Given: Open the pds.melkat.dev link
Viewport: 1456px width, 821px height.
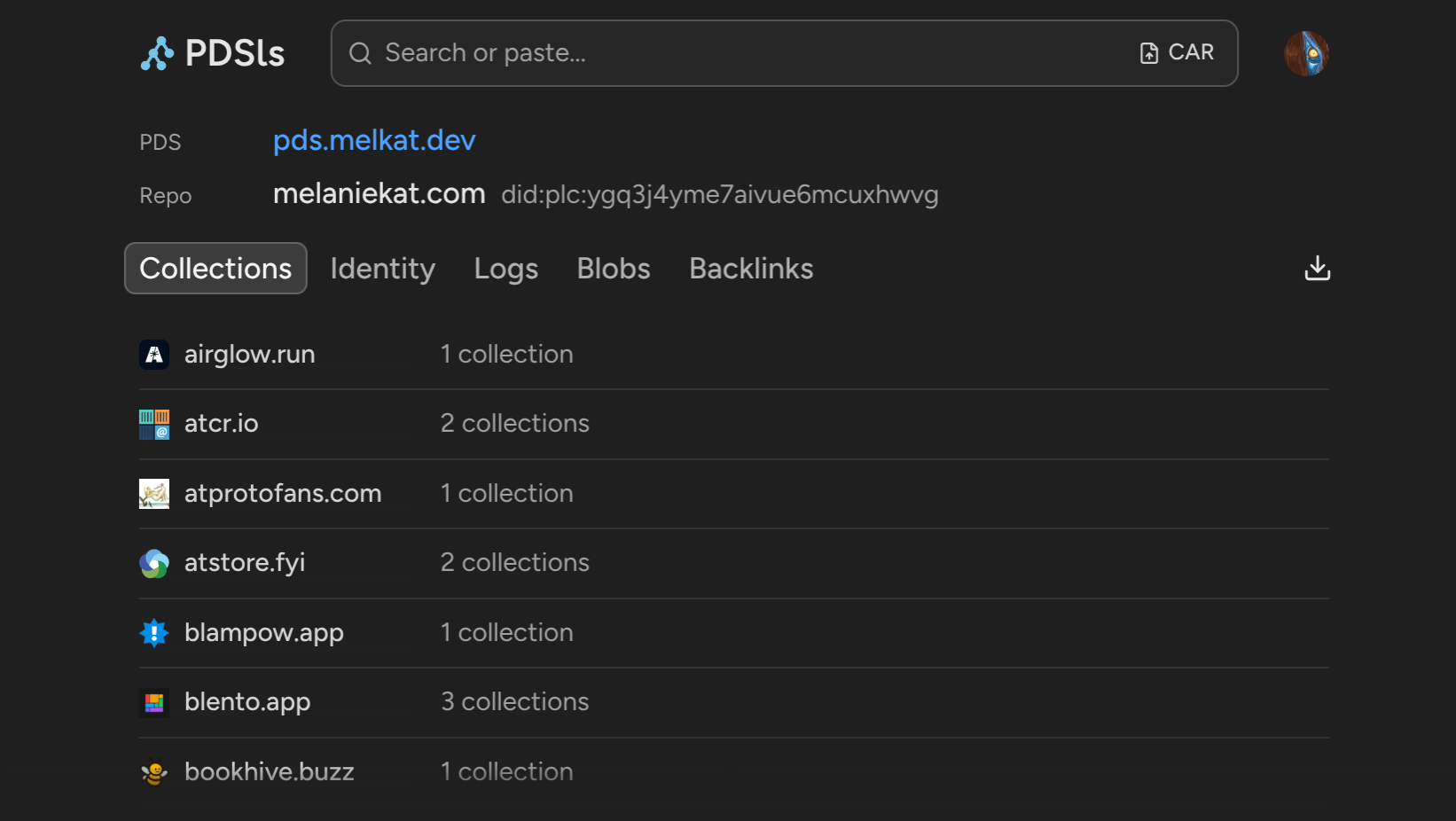Looking at the screenshot, I should click(374, 140).
